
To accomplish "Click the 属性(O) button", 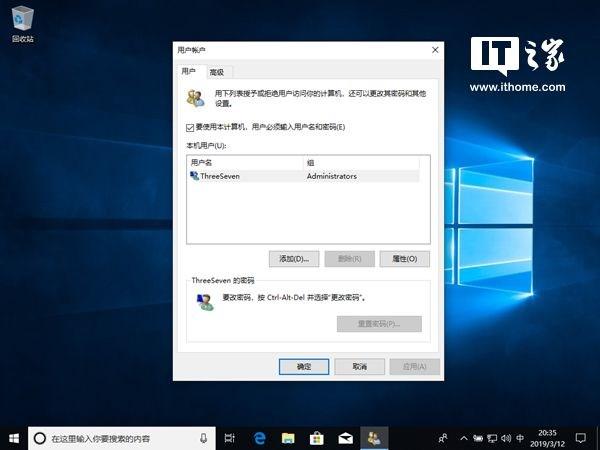I will click(x=404, y=259).
